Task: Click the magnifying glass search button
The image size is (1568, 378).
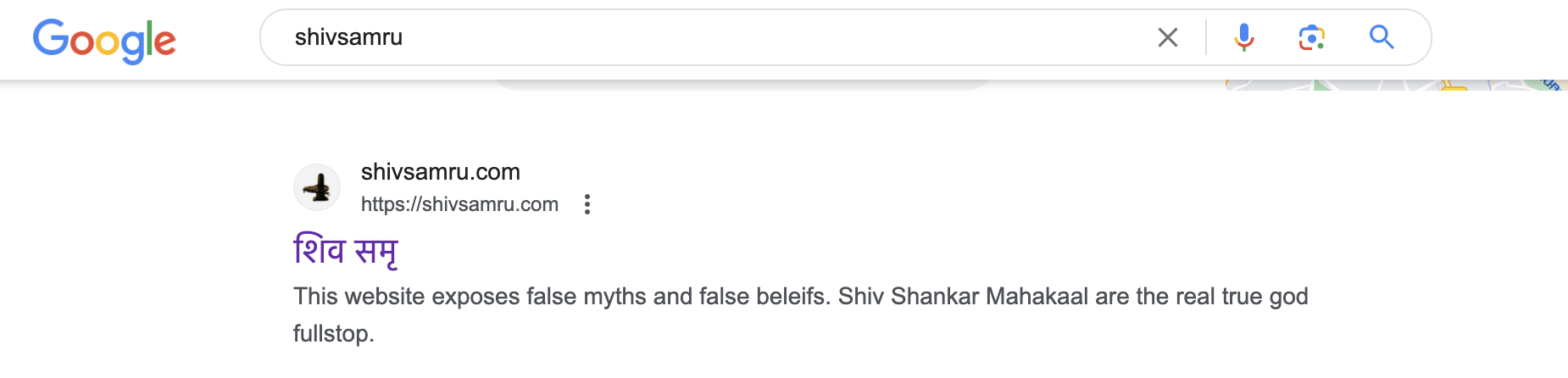Action: point(1382,37)
